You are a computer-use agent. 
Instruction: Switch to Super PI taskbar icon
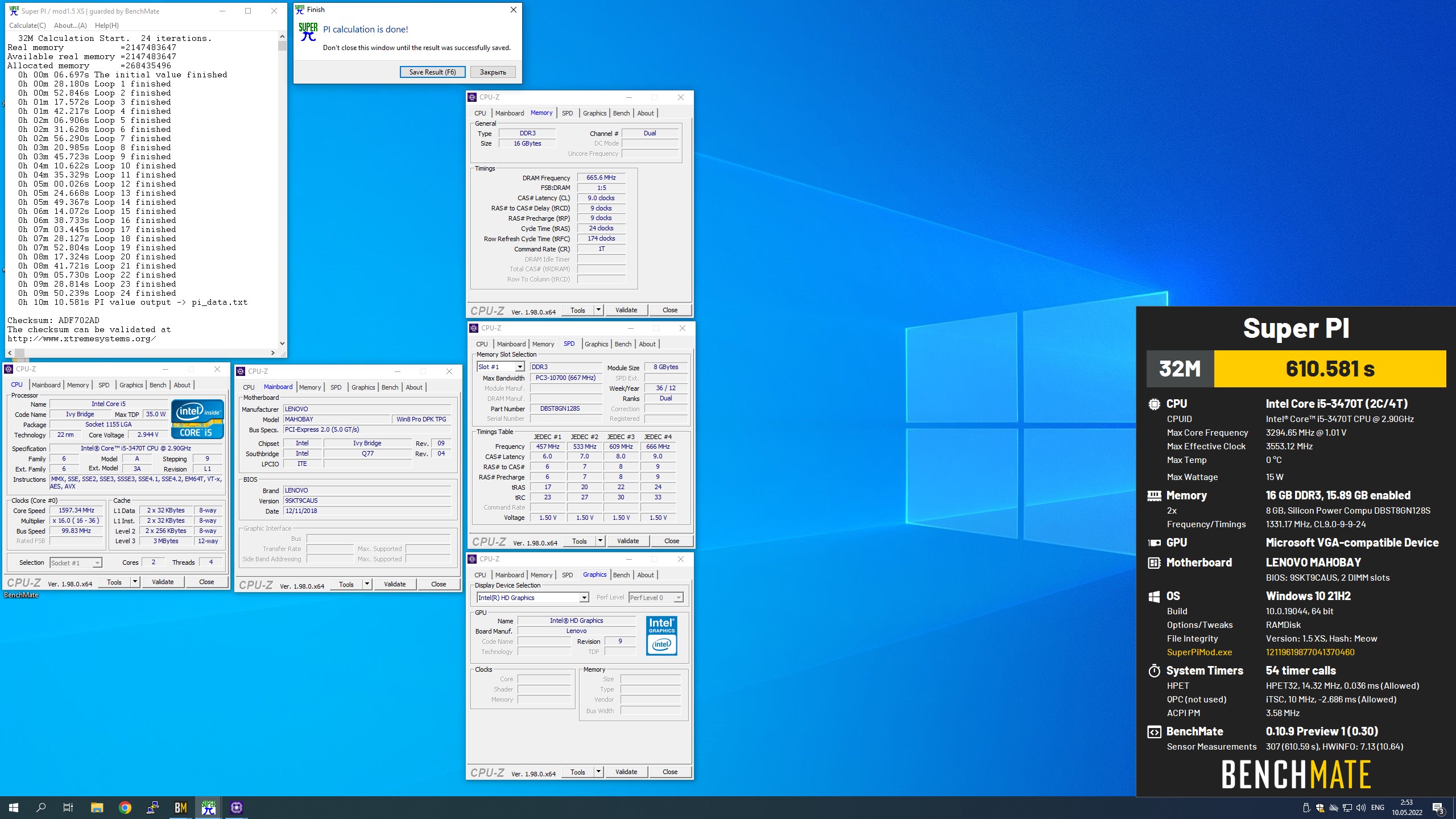[209, 808]
